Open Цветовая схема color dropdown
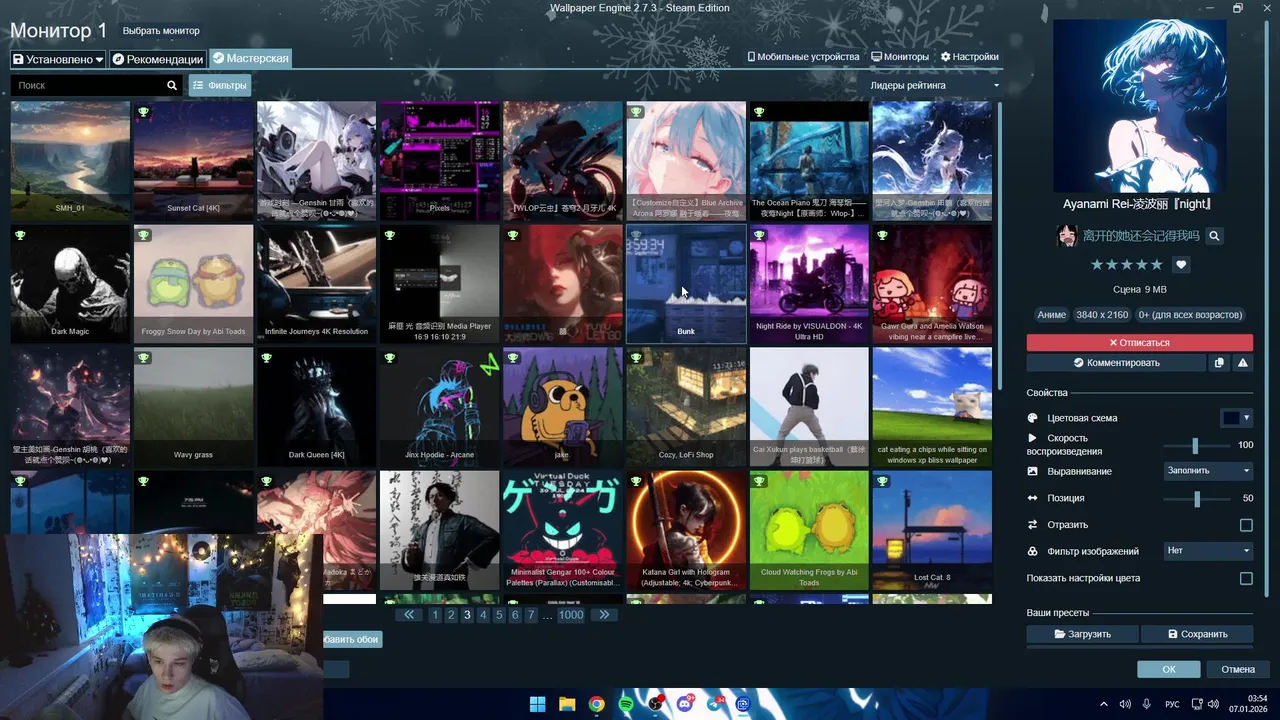The image size is (1280, 720). click(1237, 418)
